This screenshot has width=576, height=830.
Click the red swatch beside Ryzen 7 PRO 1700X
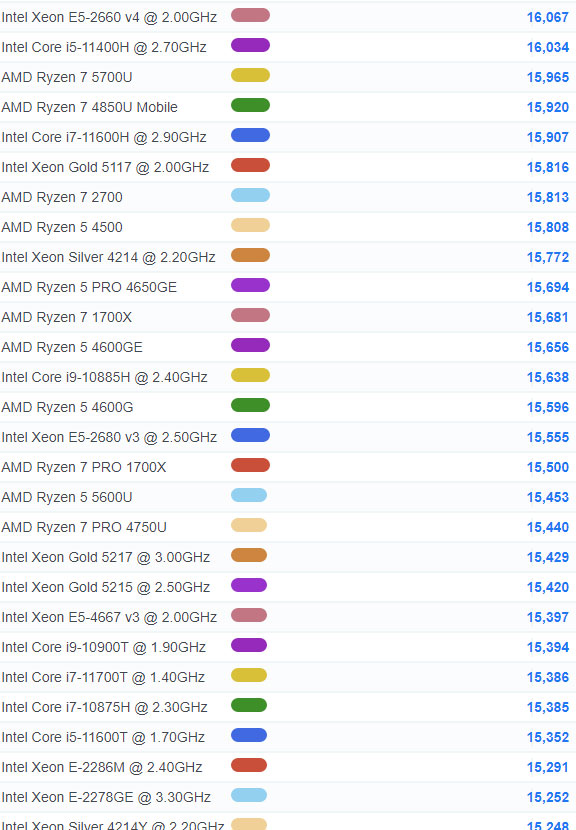click(x=250, y=465)
